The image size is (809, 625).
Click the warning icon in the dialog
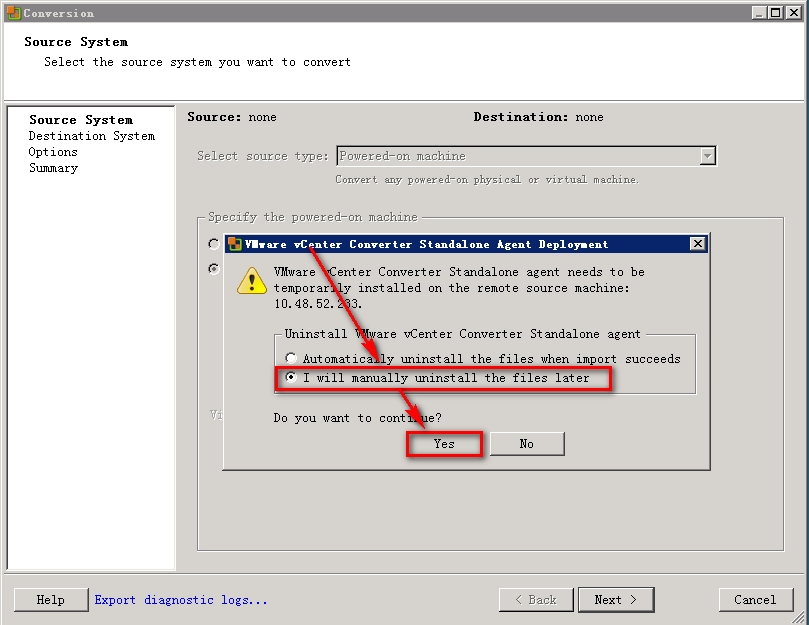[x=251, y=281]
